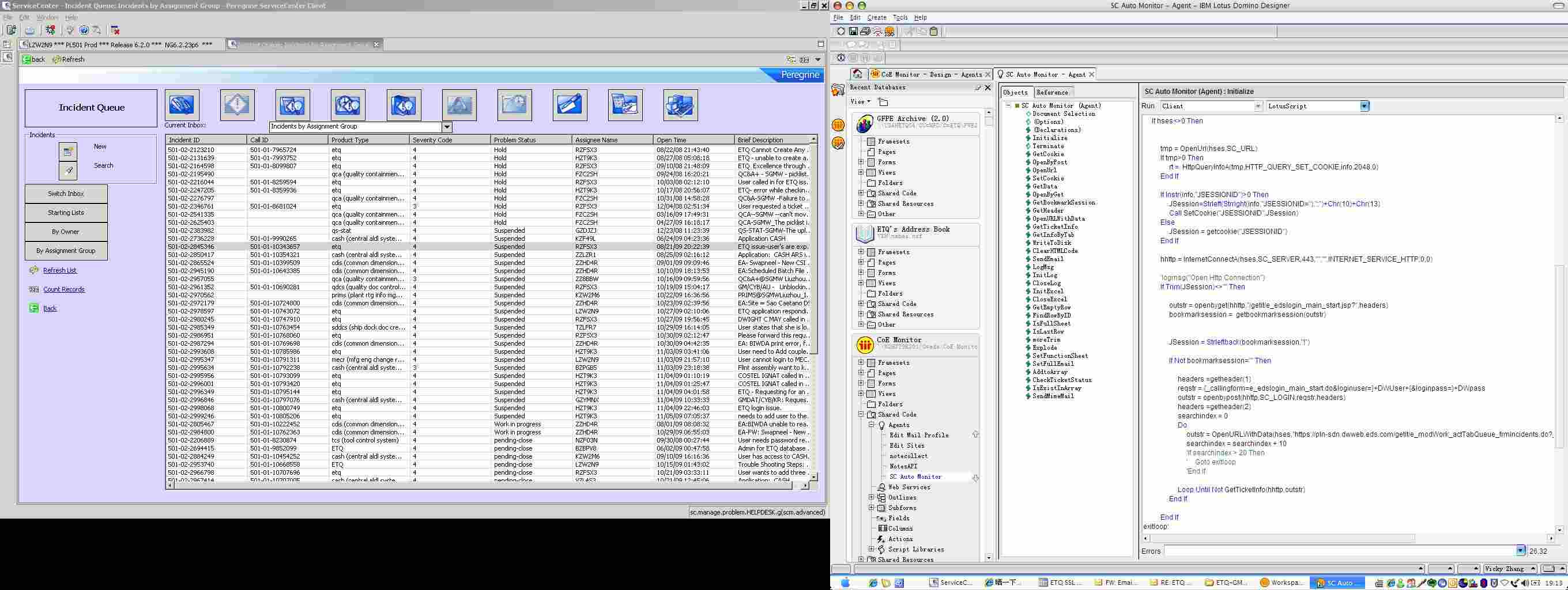
Task: Open the Home tab icon in Domino Designer
Action: pyautogui.click(x=858, y=74)
